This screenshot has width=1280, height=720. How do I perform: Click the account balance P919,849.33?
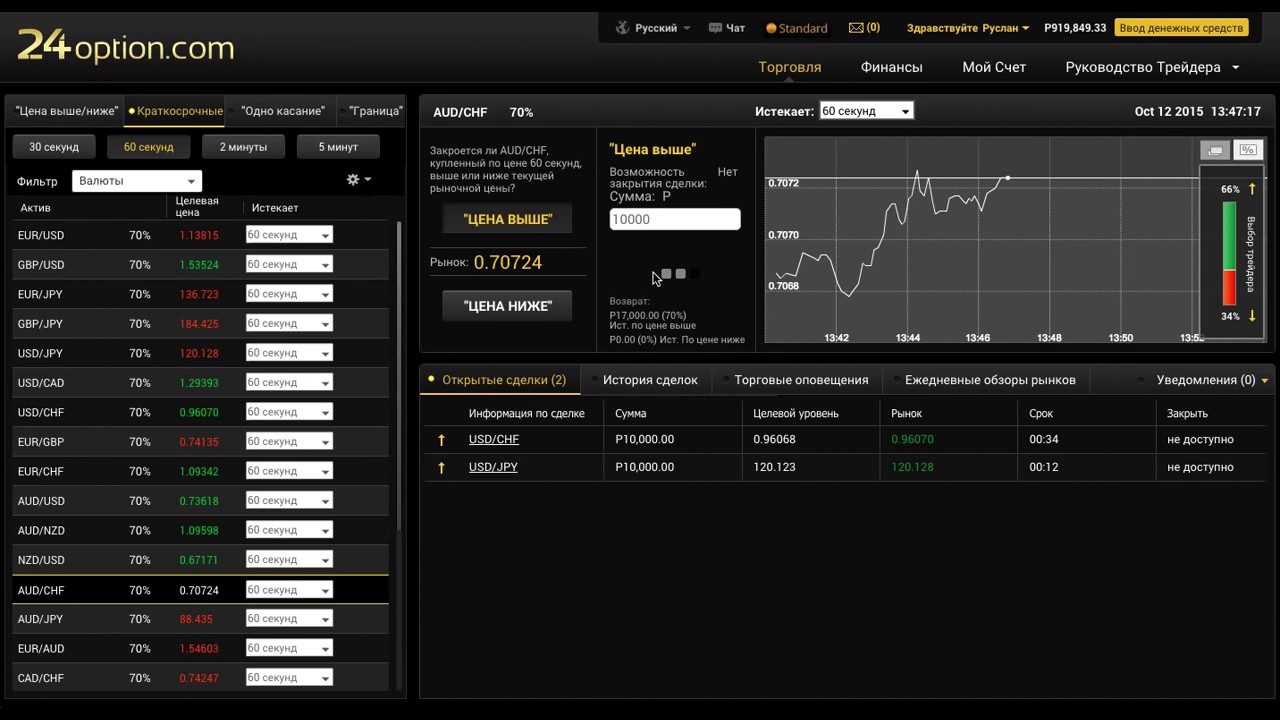(1075, 28)
